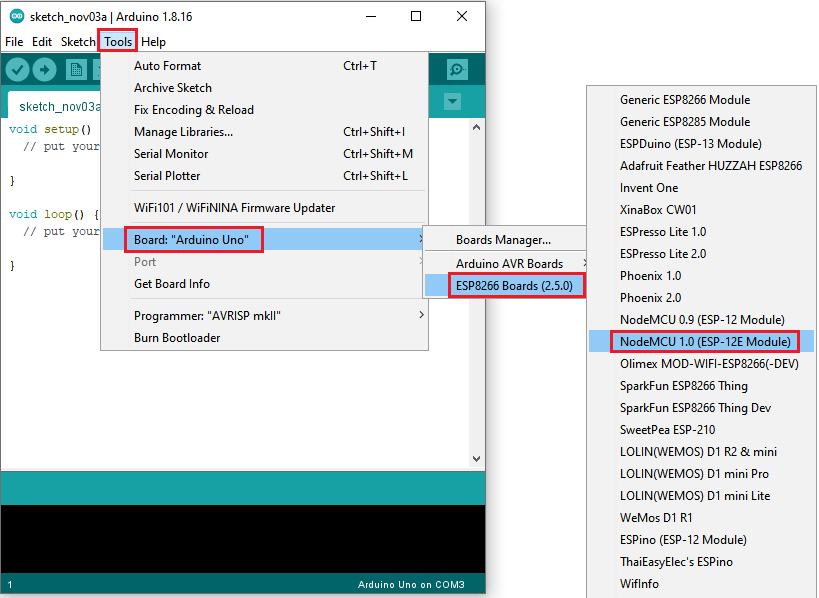Click "Arduino Uno on COM3" status text
819x598 pixels.
(411, 584)
